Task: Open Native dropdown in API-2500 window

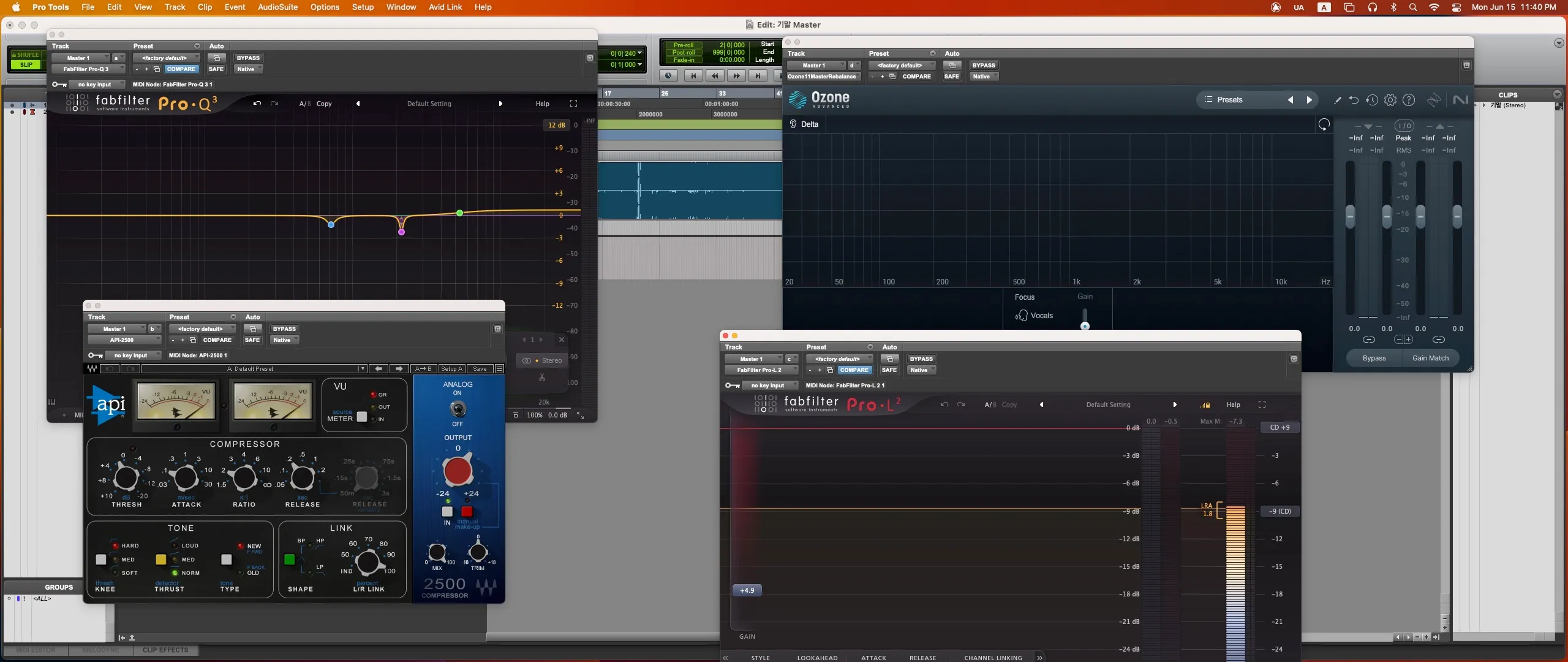Action: 284,340
